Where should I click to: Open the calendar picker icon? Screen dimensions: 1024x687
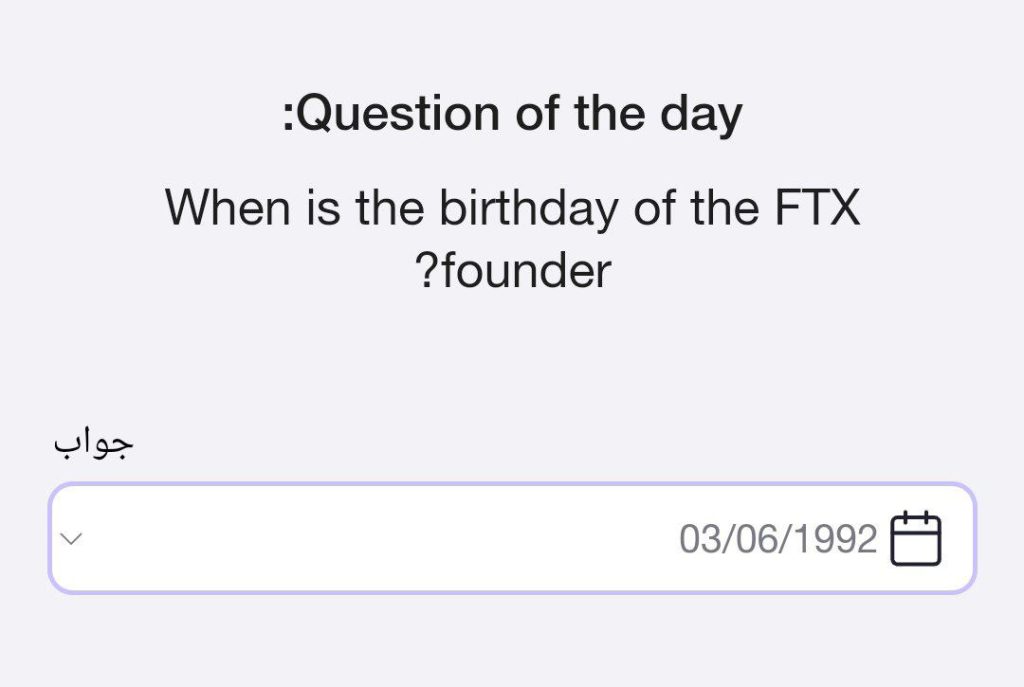pos(916,539)
